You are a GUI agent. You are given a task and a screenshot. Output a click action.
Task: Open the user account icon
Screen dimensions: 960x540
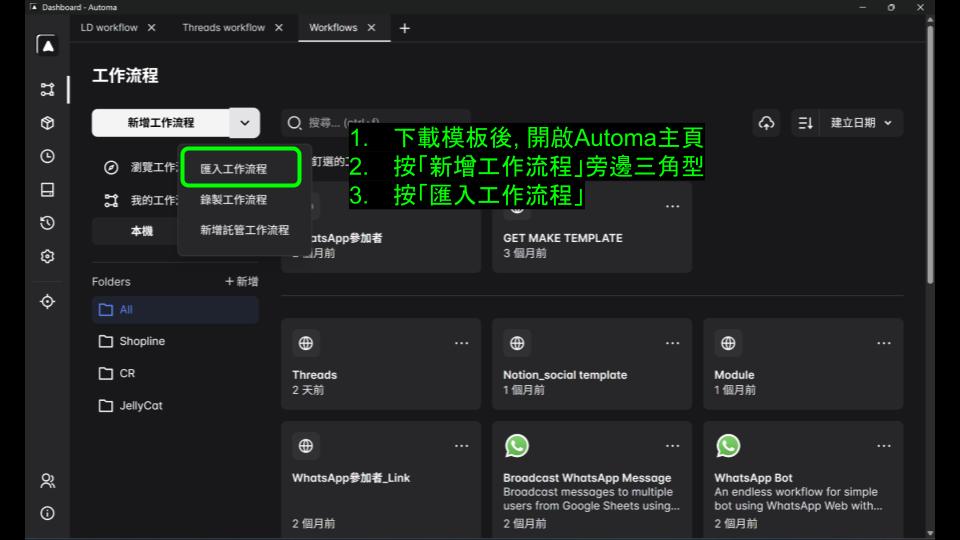tap(47, 481)
